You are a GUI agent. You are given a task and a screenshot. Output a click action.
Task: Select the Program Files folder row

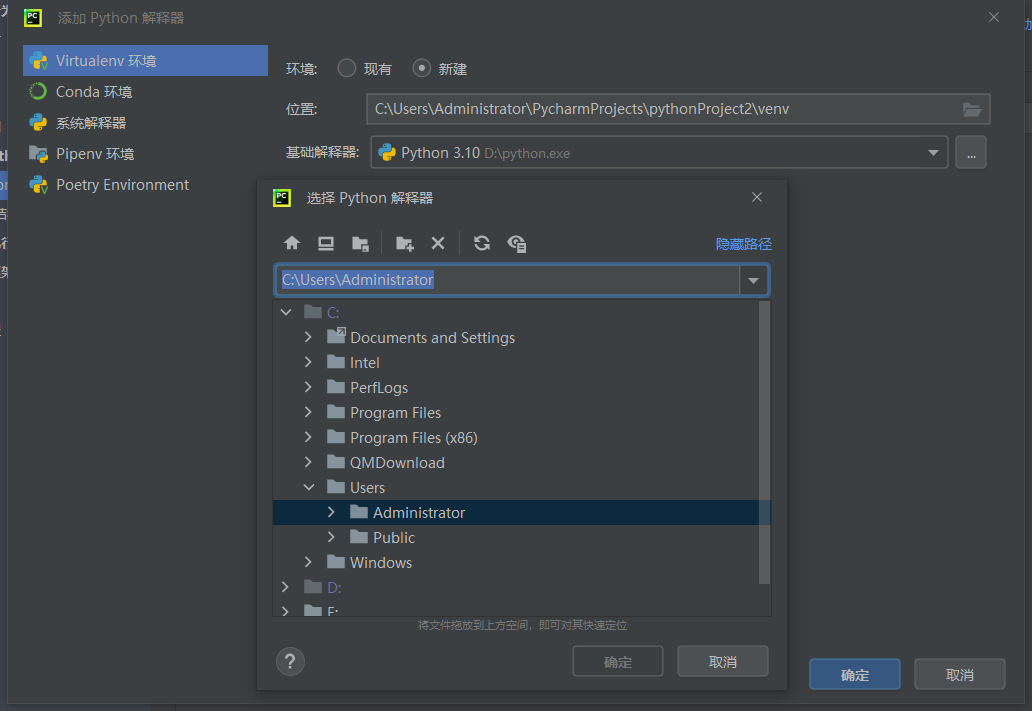click(x=521, y=412)
